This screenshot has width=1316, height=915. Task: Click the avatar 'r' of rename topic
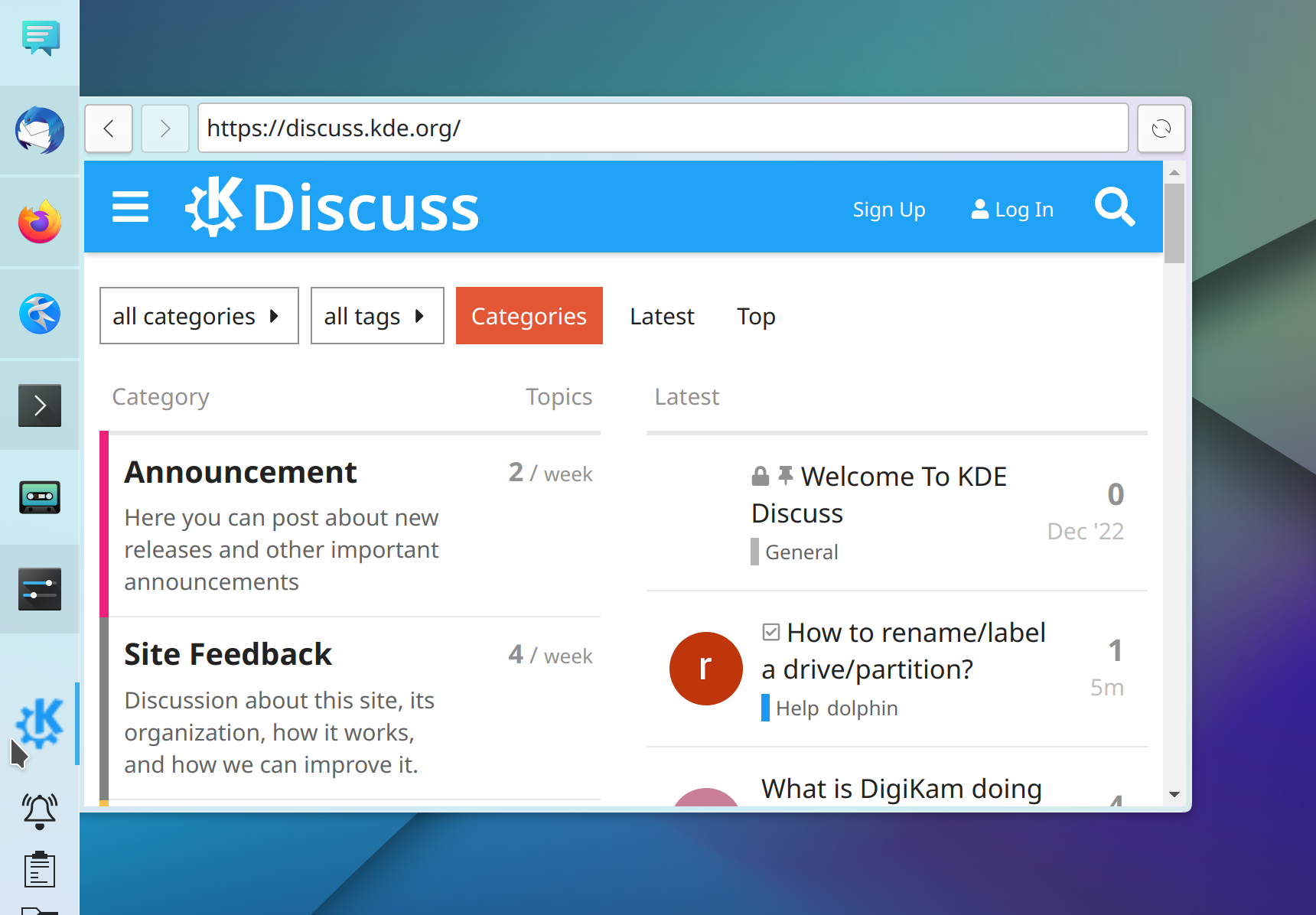point(705,669)
